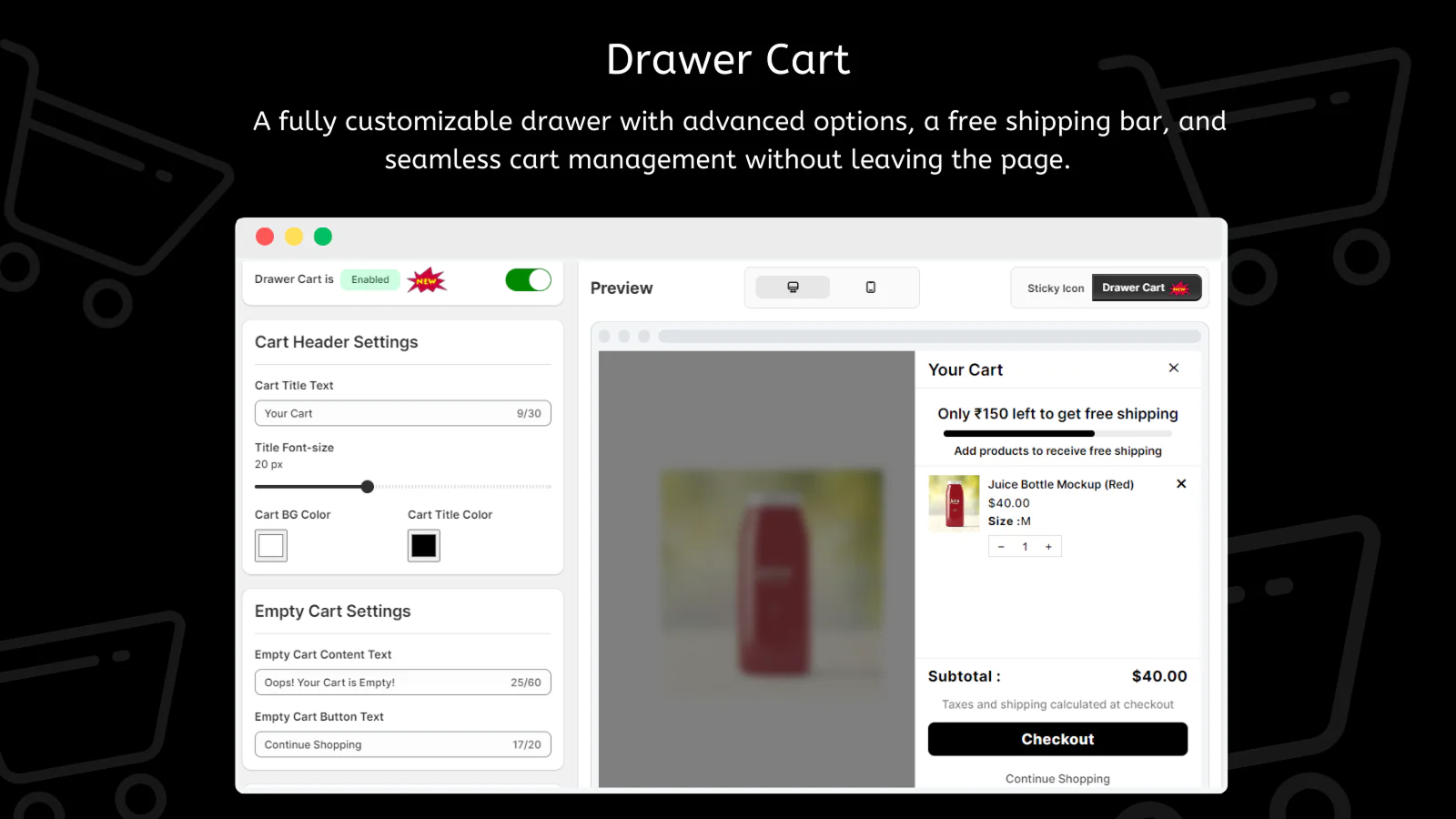Click the green window maximize dot
1456x819 pixels.
(x=323, y=237)
